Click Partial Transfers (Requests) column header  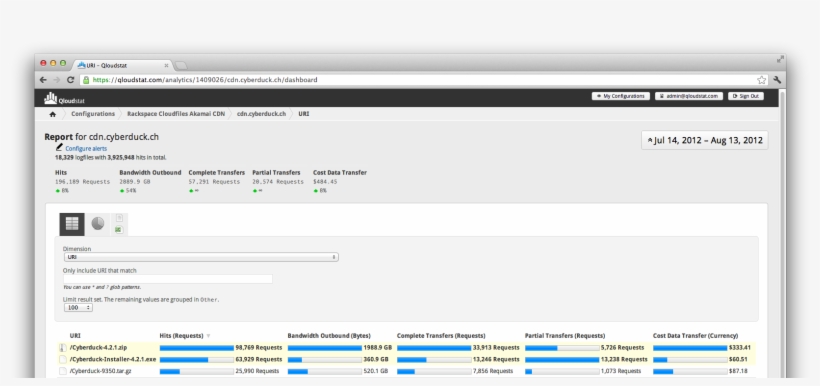(x=565, y=336)
